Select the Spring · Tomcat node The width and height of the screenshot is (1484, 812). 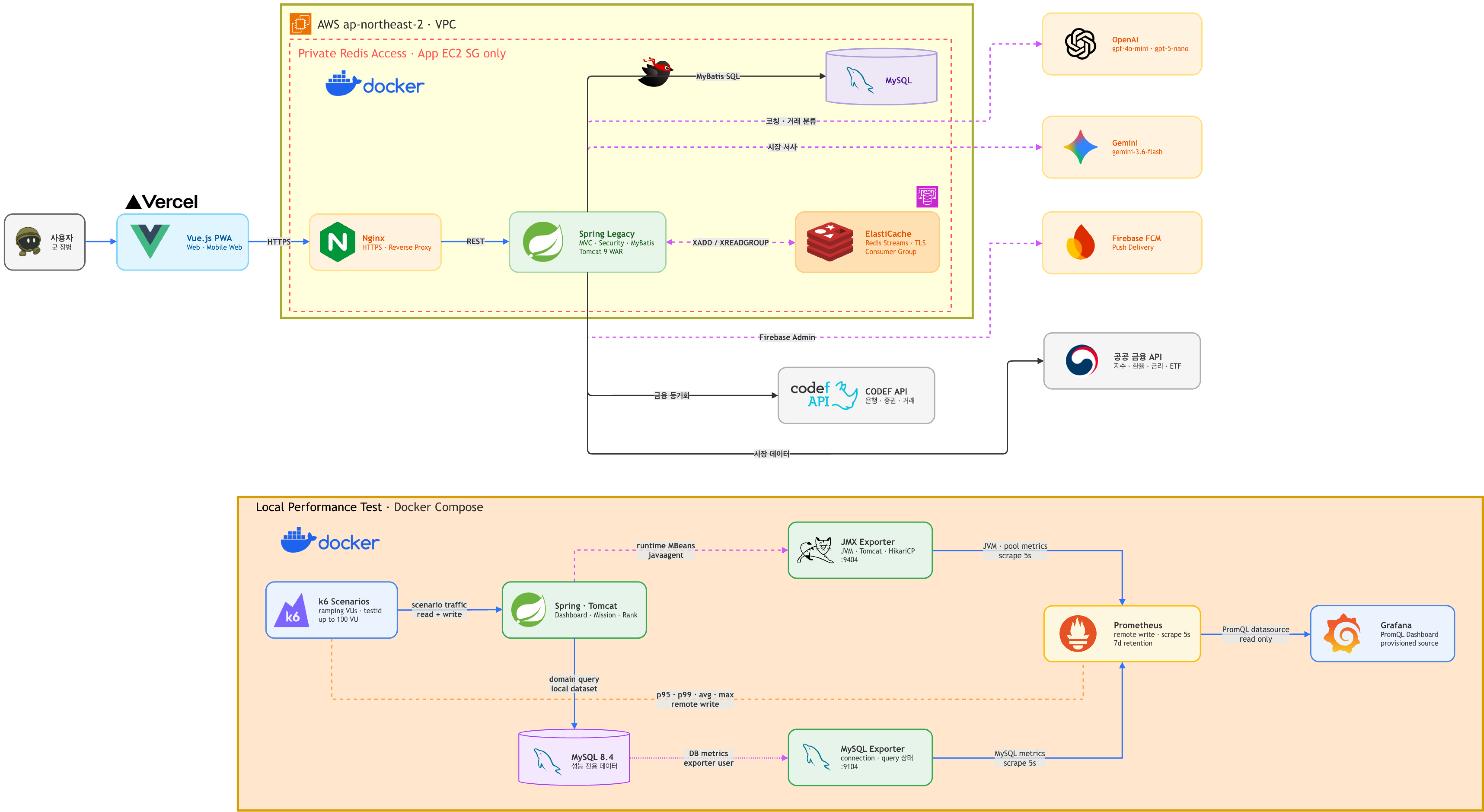[x=574, y=610]
